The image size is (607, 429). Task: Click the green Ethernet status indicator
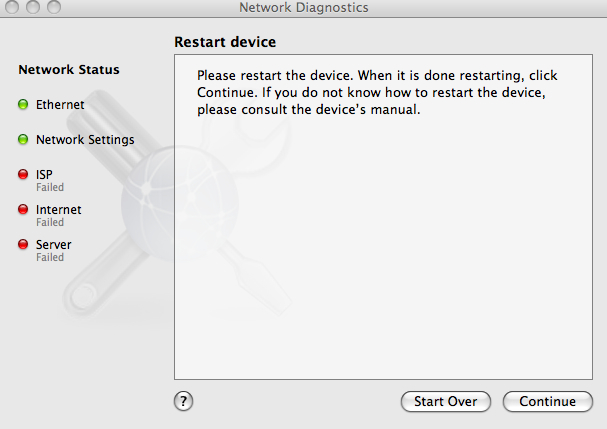pyautogui.click(x=23, y=104)
